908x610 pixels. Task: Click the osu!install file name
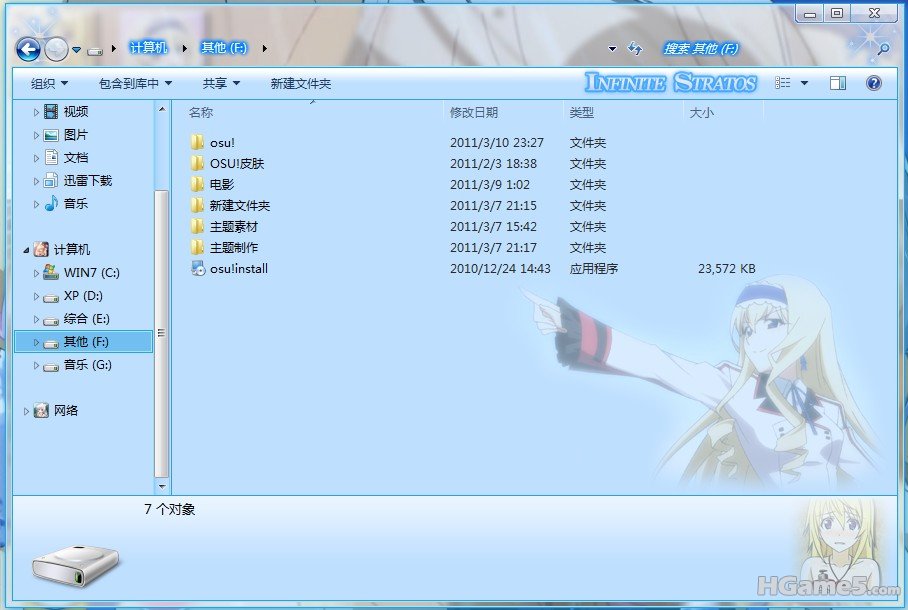tap(239, 269)
